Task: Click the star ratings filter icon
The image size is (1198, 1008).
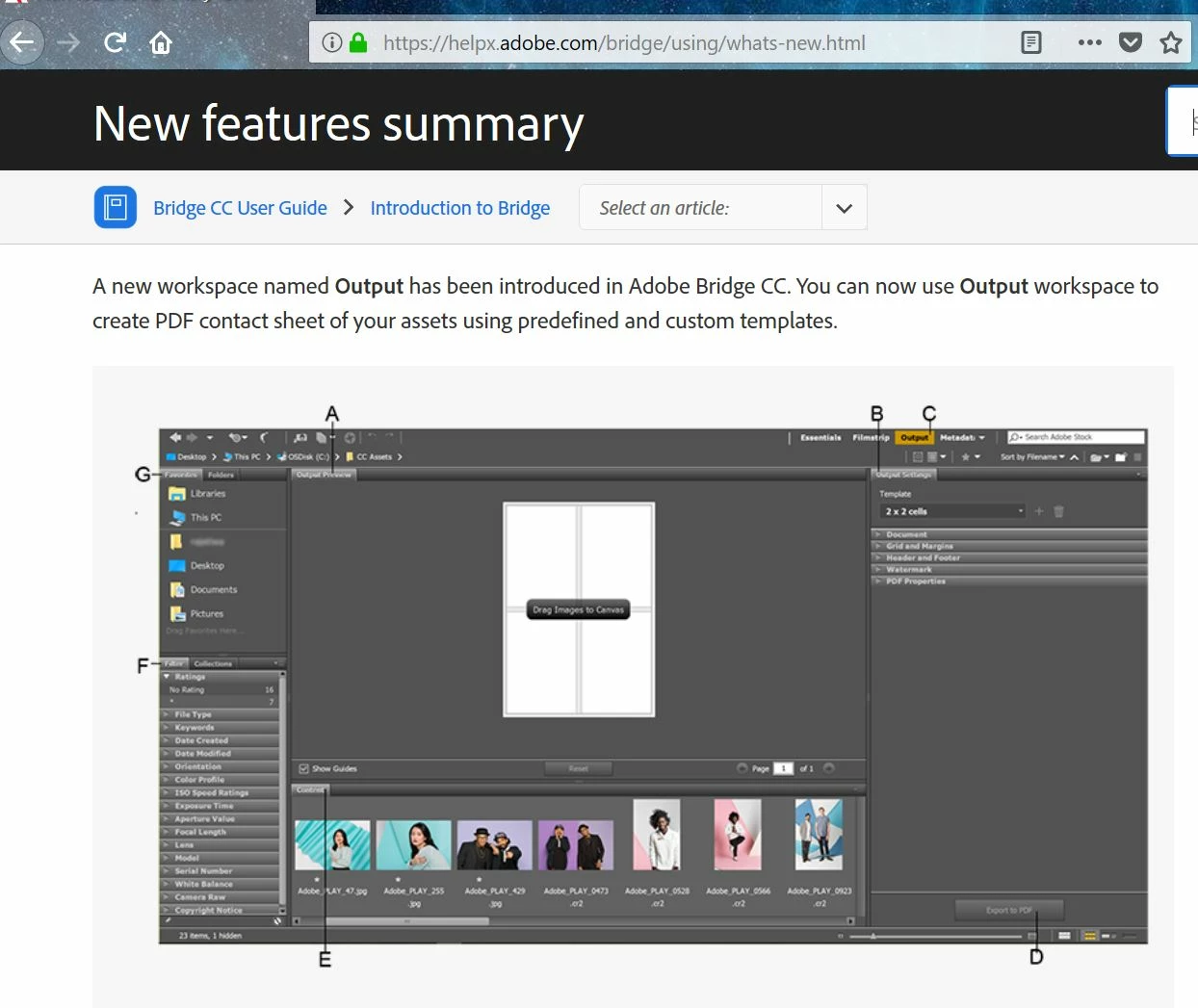Action: click(x=966, y=457)
